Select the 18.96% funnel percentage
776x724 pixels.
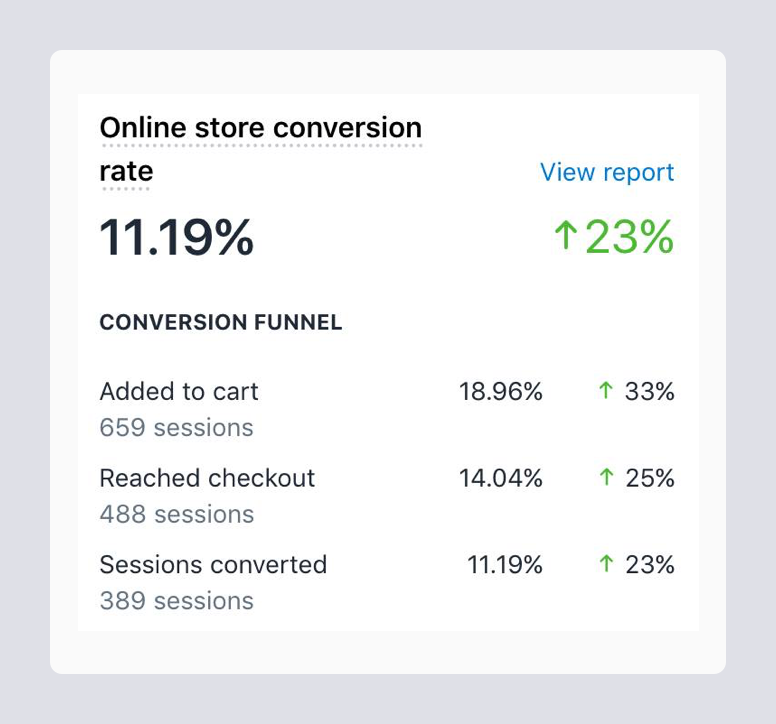click(500, 392)
